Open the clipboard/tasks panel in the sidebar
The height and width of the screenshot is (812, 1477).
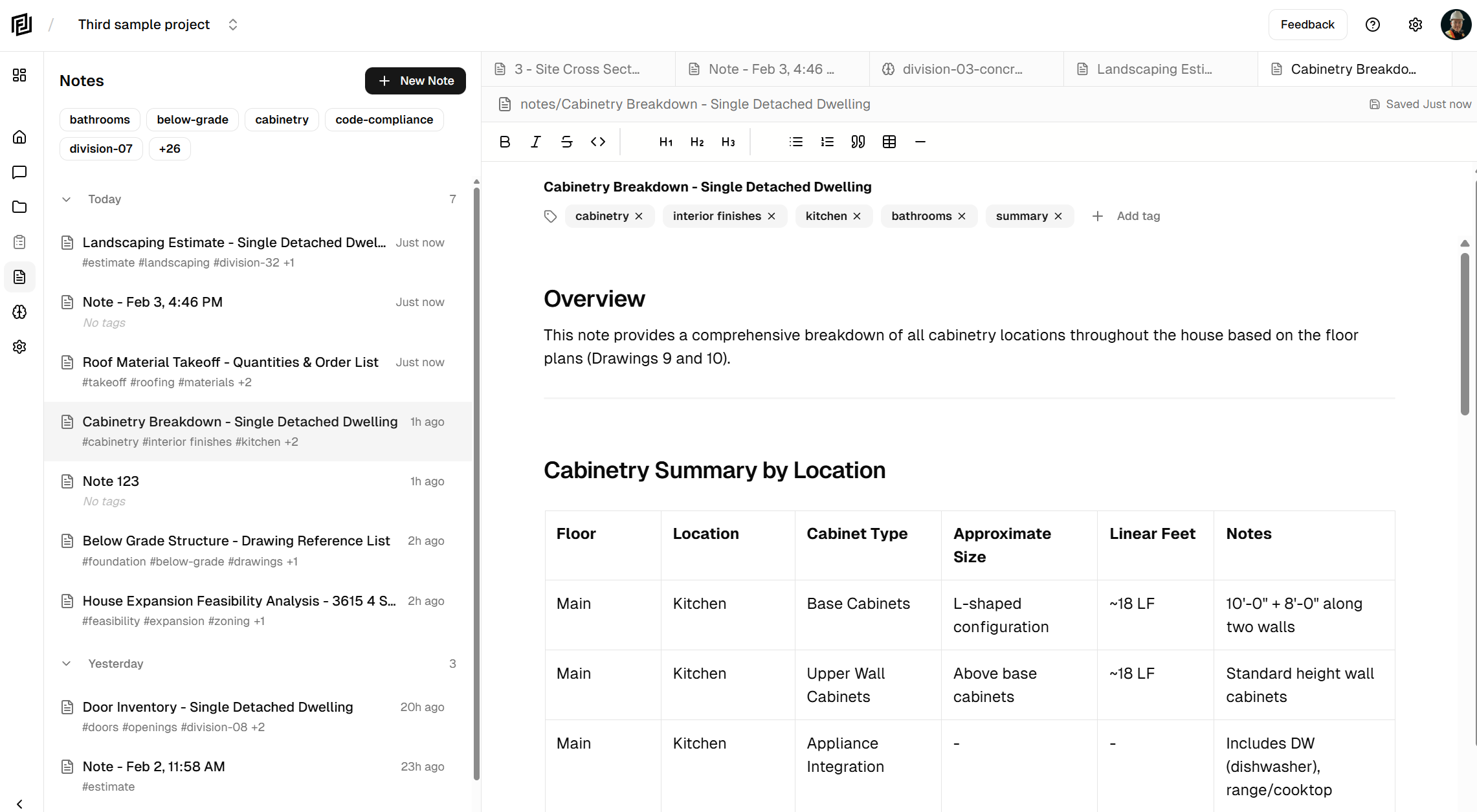pyautogui.click(x=19, y=241)
